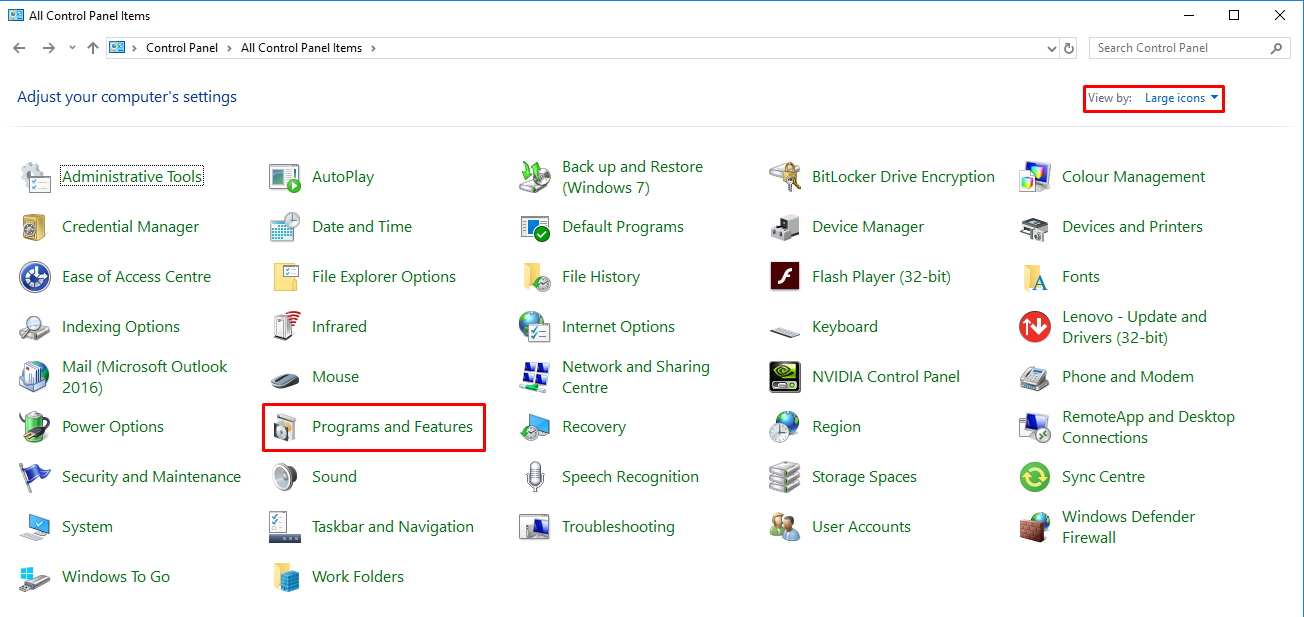Click the BitLocker Drive Encryption icon
The image size is (1304, 617).
coord(785,177)
